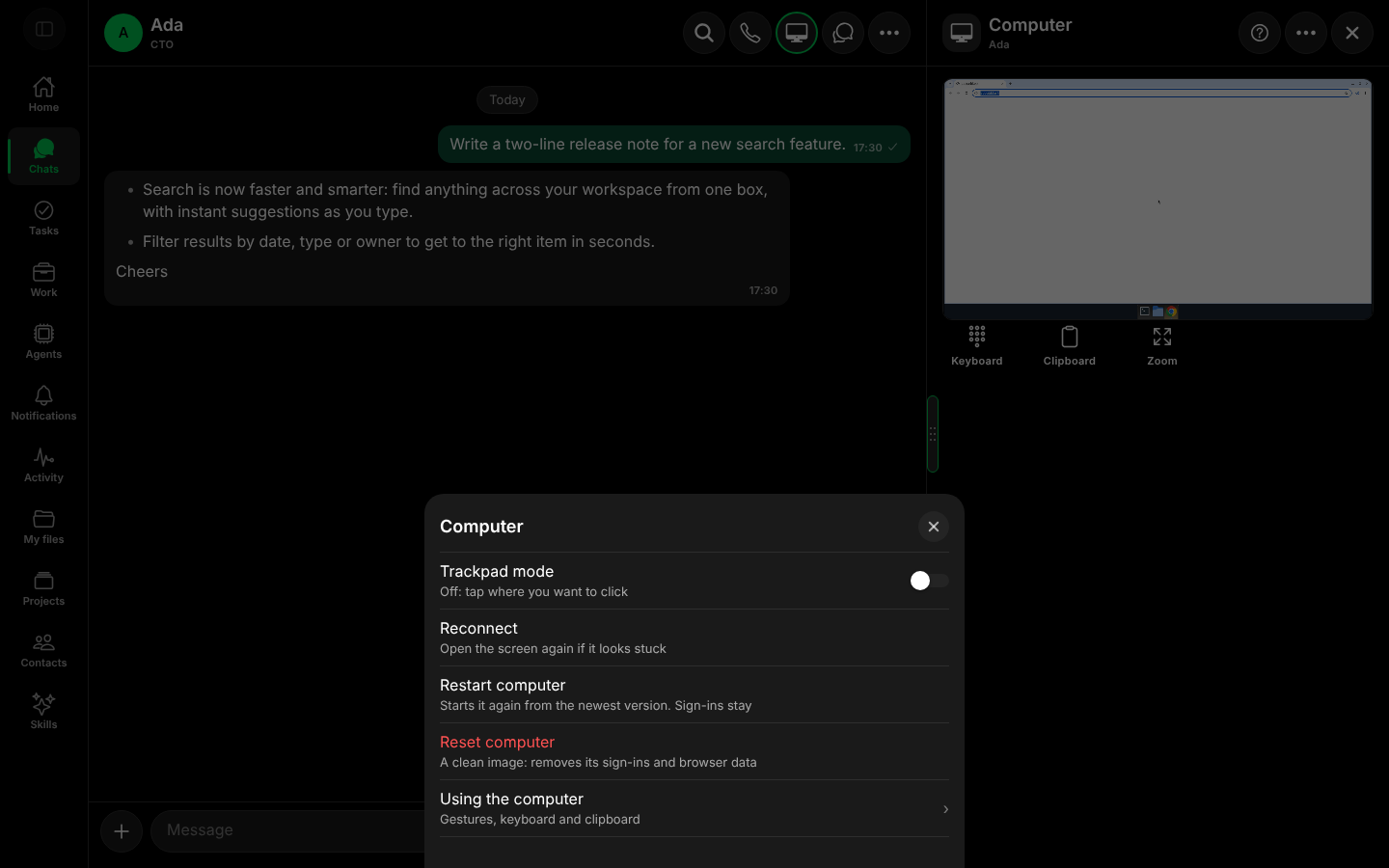This screenshot has height=868, width=1389.
Task: Click the panel resize handle
Action: pyautogui.click(x=933, y=434)
